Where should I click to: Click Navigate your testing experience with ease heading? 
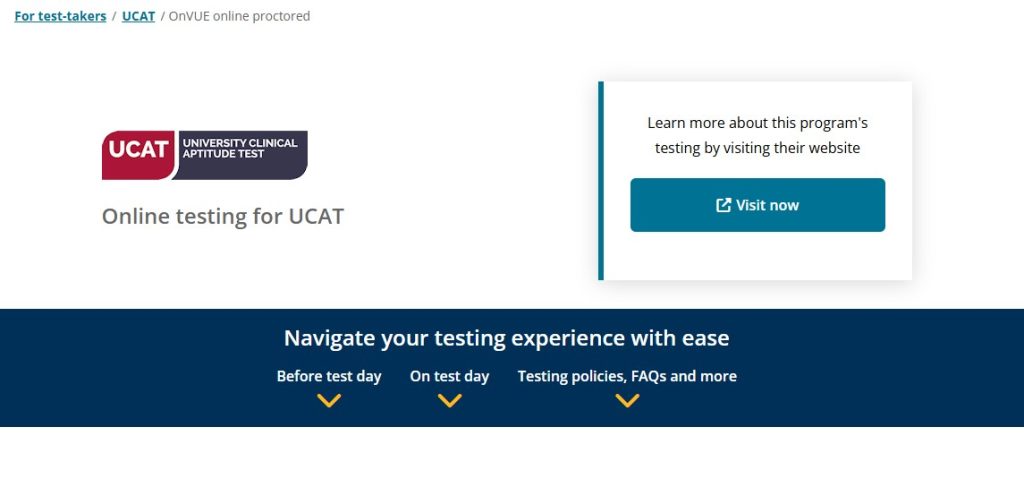[506, 338]
